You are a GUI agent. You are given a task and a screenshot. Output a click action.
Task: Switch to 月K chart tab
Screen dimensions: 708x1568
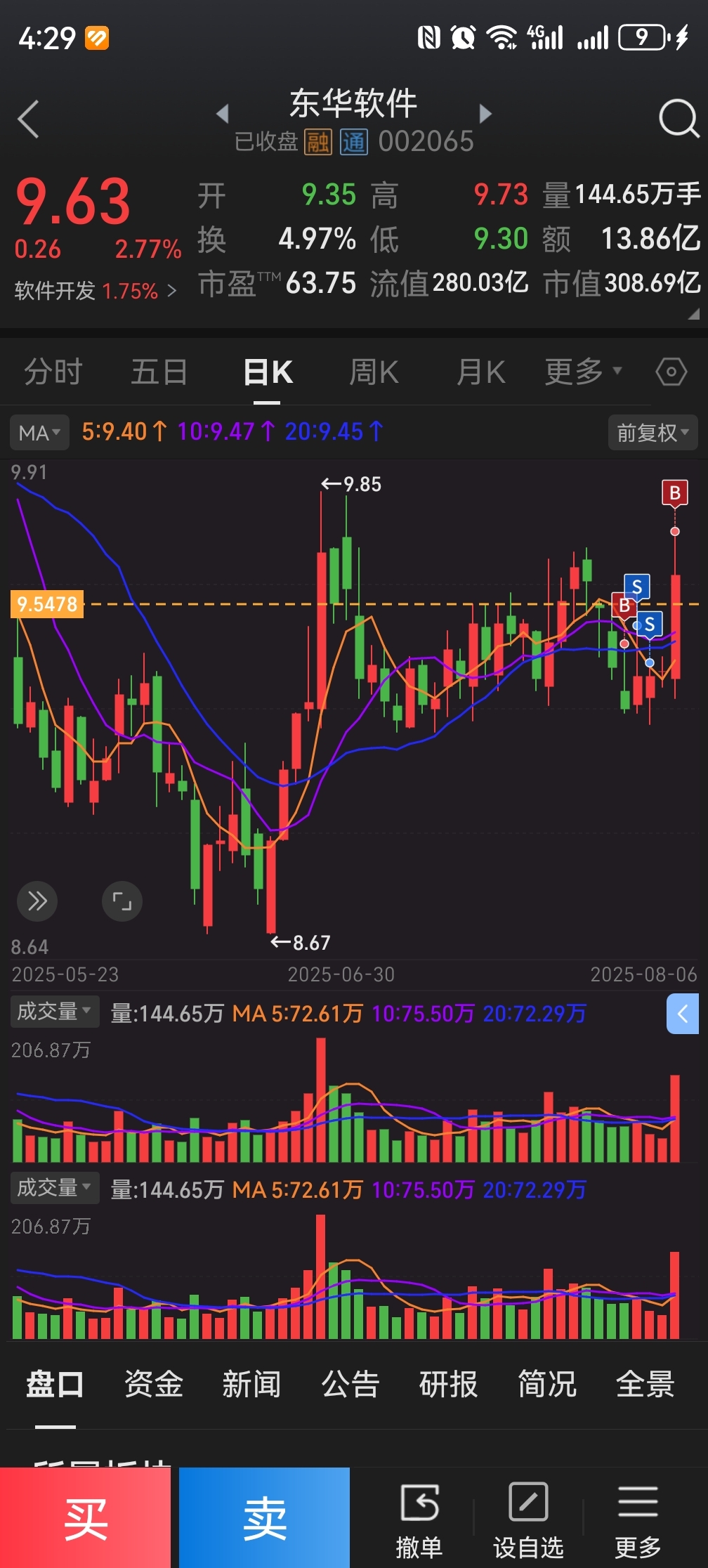(x=481, y=372)
